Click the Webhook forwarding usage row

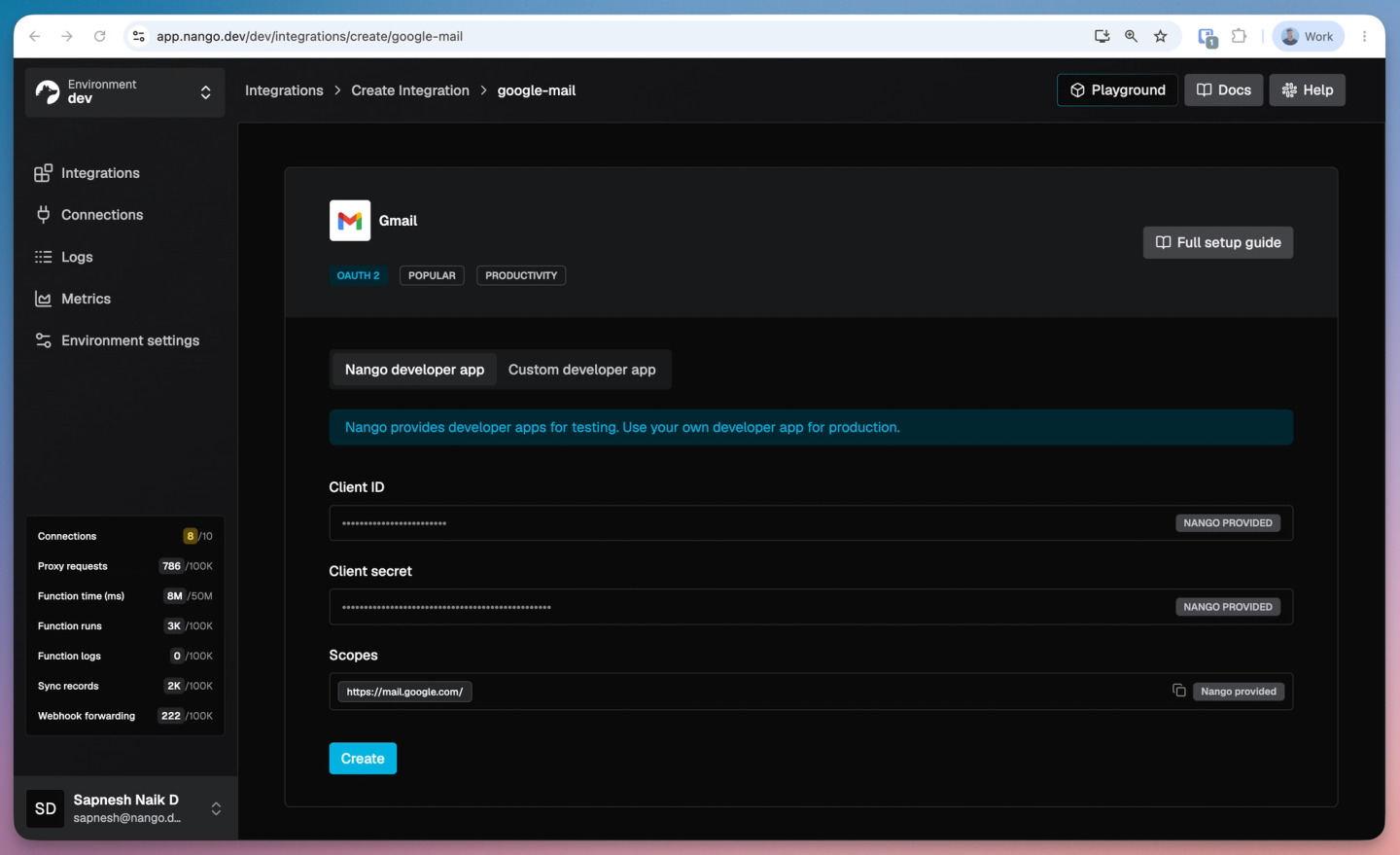pos(125,716)
